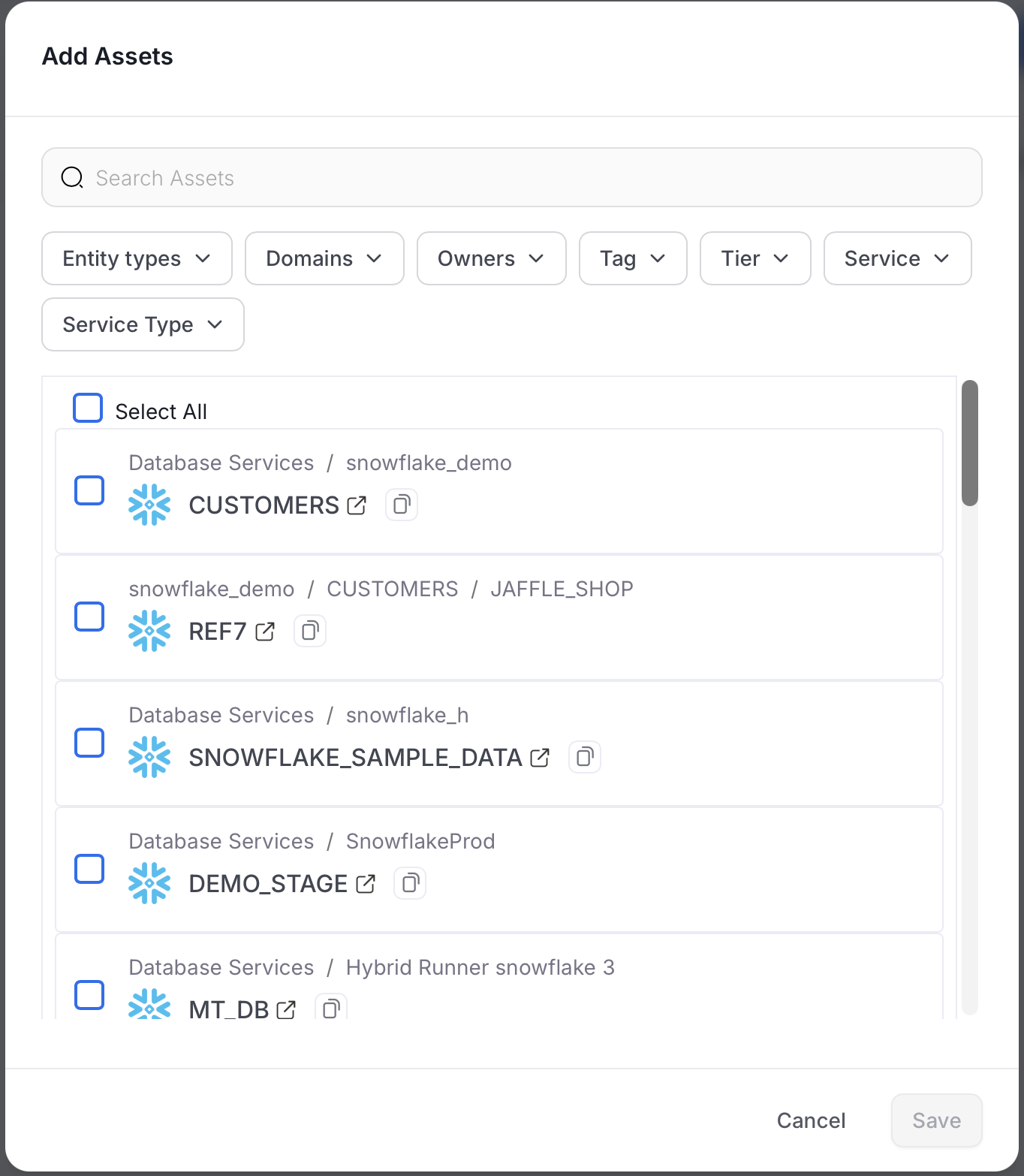Tick the CUSTOMERS asset checkbox

point(89,490)
